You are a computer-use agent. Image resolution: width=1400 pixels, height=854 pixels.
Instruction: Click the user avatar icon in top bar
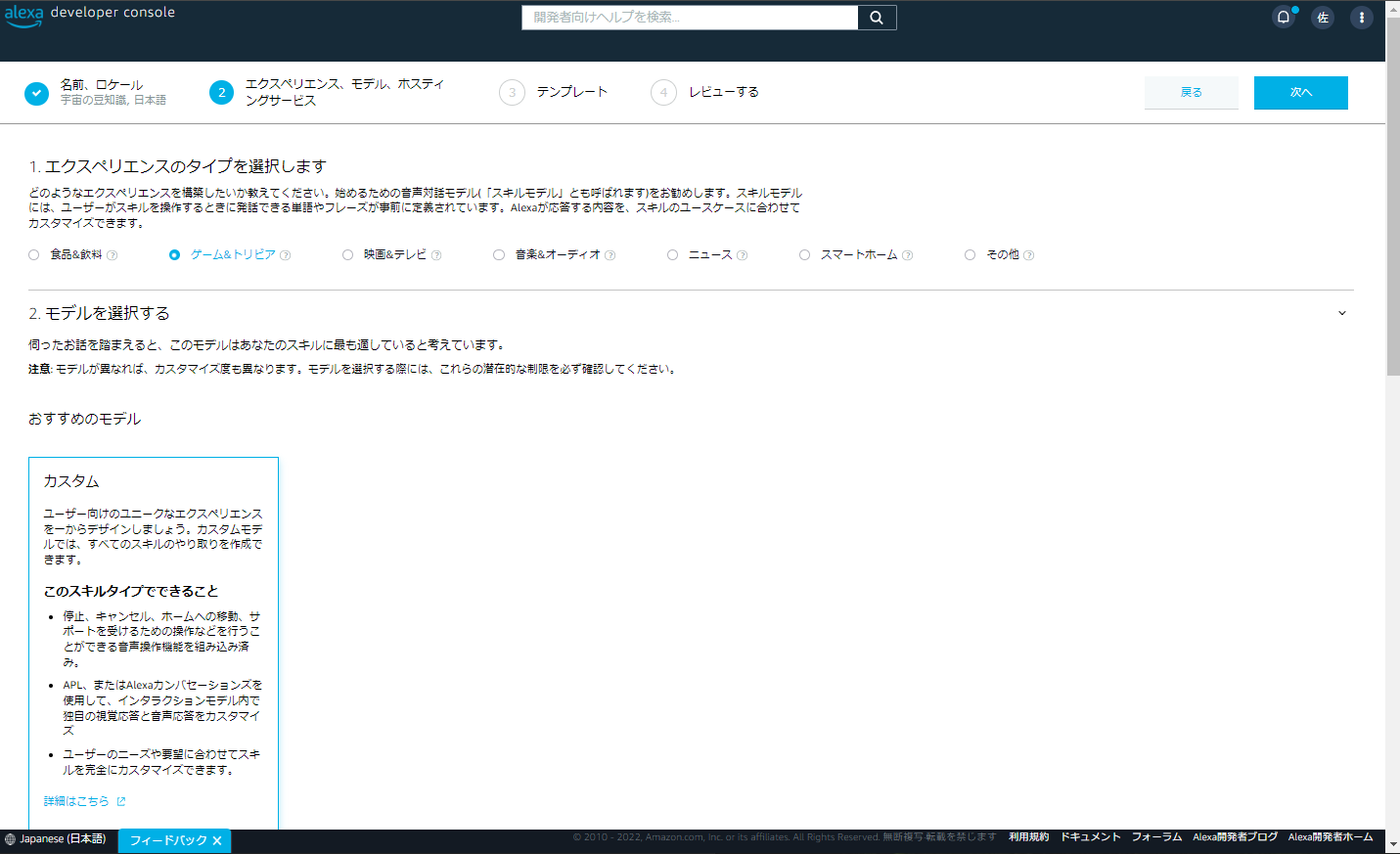1323,17
